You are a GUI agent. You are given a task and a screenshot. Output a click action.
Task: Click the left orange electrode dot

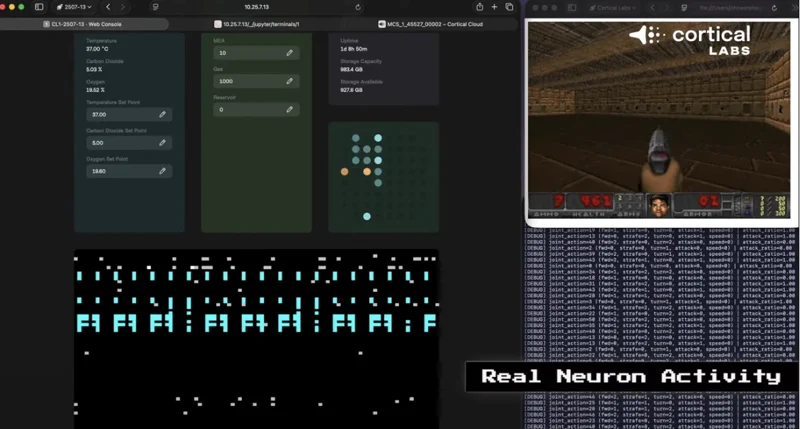(x=345, y=171)
